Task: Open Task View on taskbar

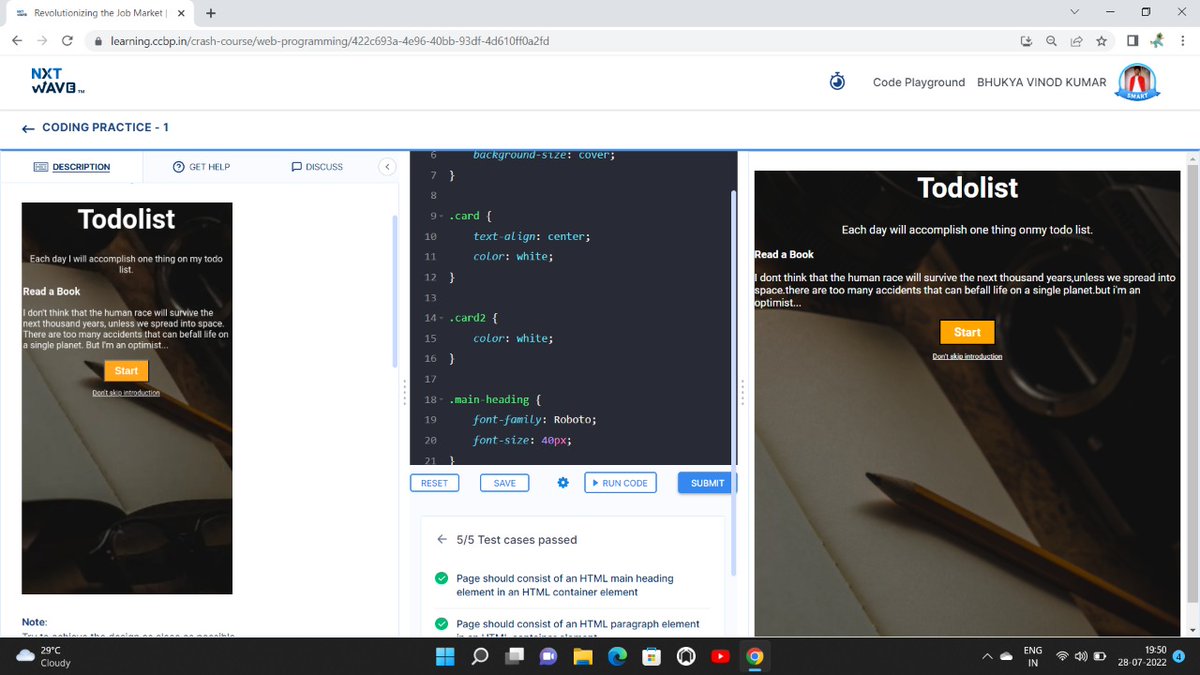Action: click(514, 656)
